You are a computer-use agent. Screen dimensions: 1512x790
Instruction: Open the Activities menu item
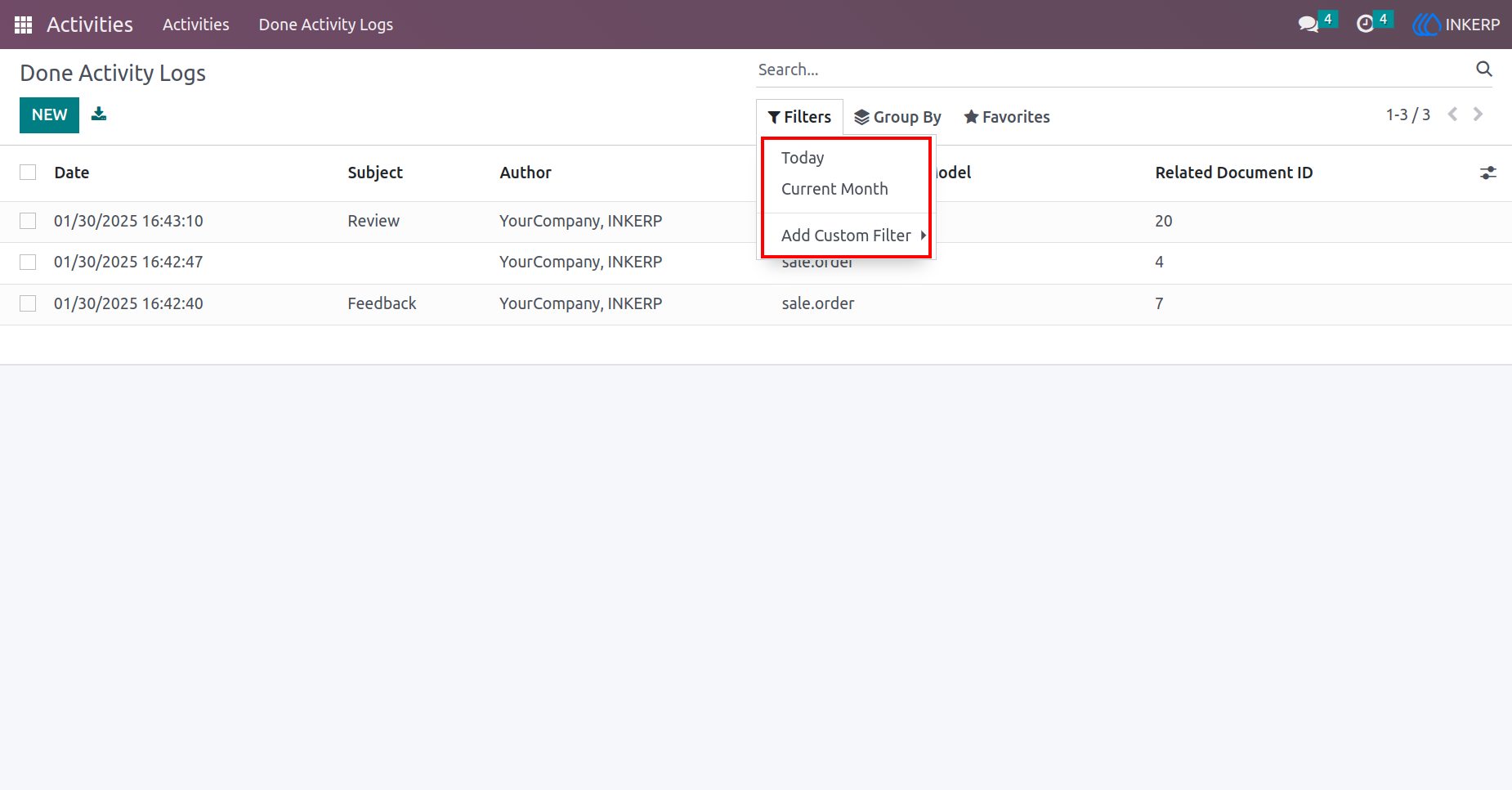[196, 25]
